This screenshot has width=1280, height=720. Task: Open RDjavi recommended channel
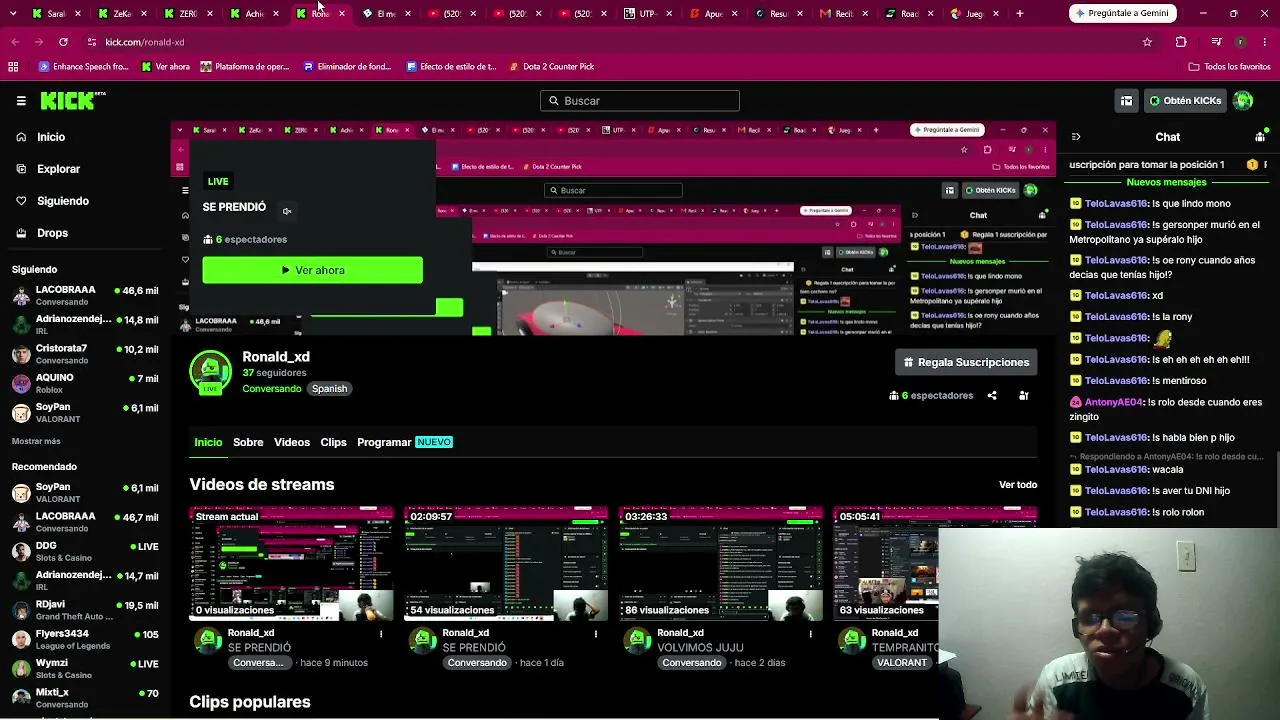tap(85, 610)
